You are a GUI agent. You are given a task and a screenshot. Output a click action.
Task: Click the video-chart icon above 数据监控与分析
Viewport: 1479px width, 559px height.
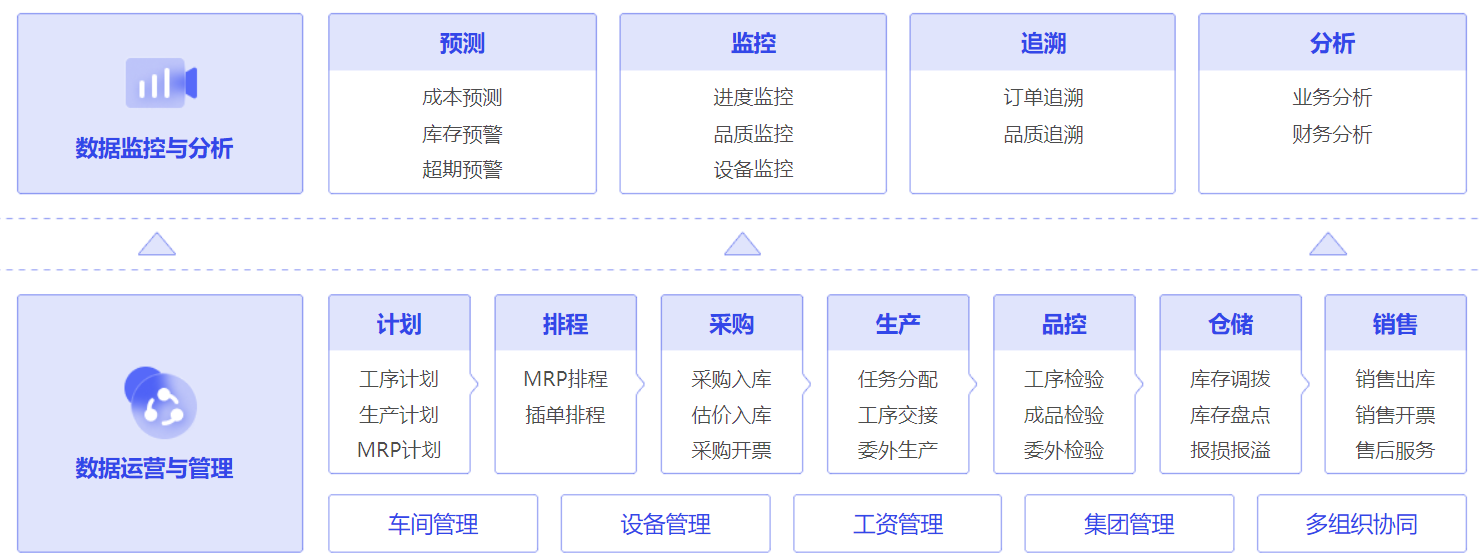161,82
